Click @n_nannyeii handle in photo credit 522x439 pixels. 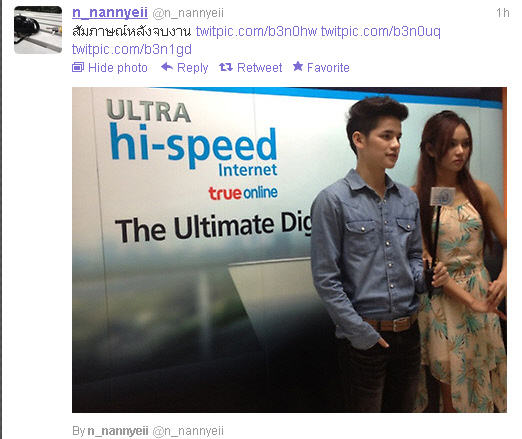pos(188,431)
